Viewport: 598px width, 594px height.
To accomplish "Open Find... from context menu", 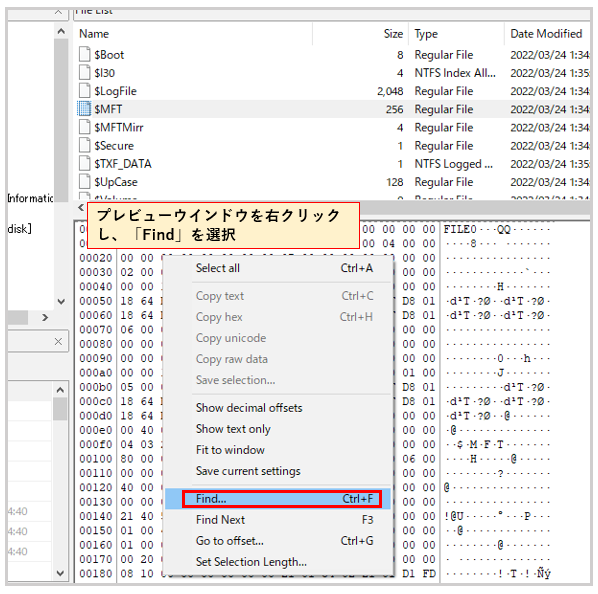I will coord(278,499).
